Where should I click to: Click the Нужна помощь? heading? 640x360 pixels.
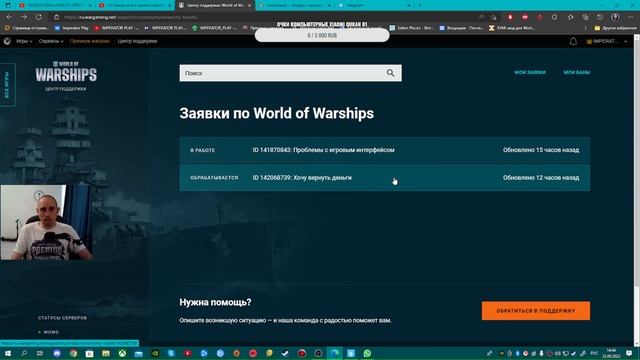point(215,302)
